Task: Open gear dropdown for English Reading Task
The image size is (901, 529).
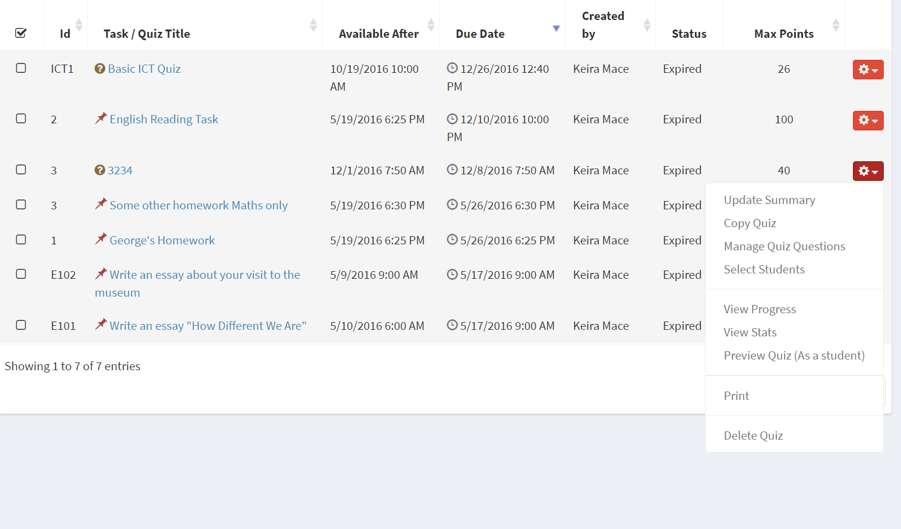Action: tap(868, 120)
